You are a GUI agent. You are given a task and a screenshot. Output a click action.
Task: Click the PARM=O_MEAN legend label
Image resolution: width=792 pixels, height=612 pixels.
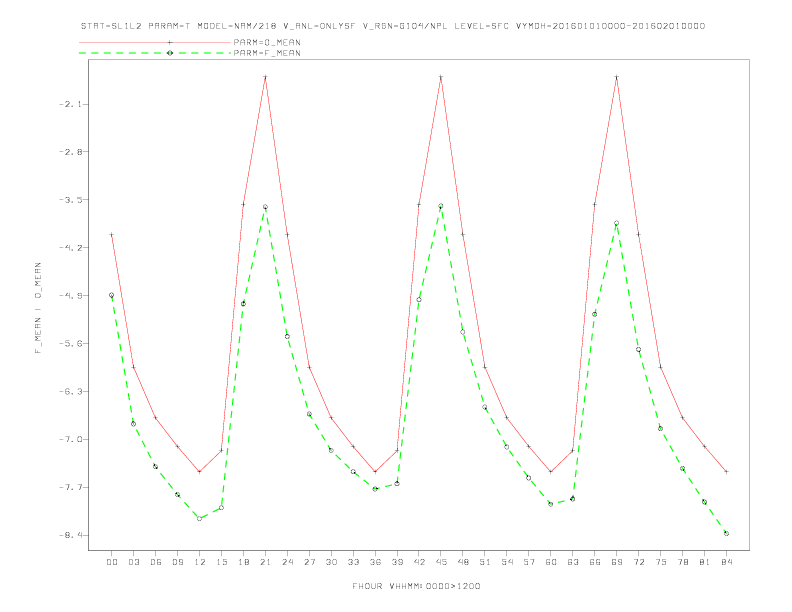(267, 42)
